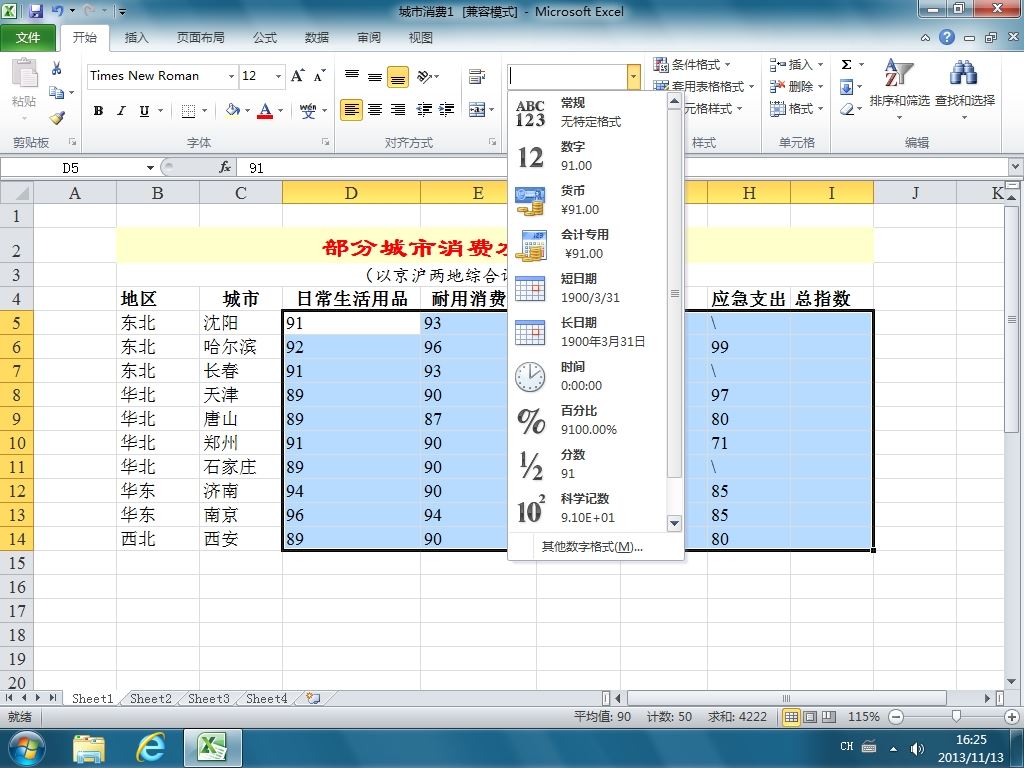Choose 数字 number format 91.00

pos(587,157)
